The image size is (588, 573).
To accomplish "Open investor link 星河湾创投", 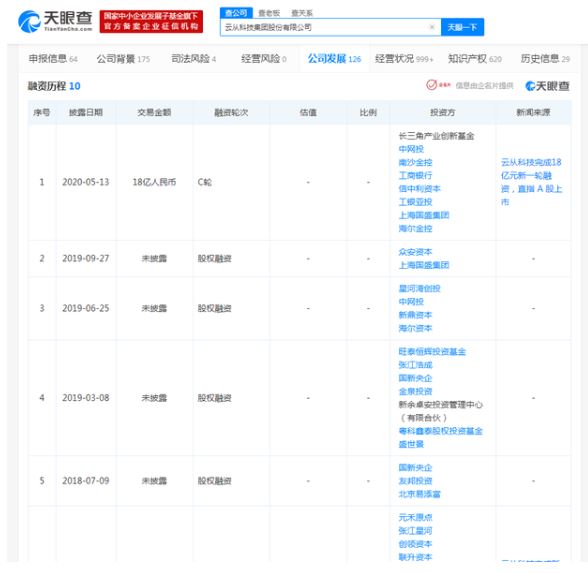I will 419,288.
